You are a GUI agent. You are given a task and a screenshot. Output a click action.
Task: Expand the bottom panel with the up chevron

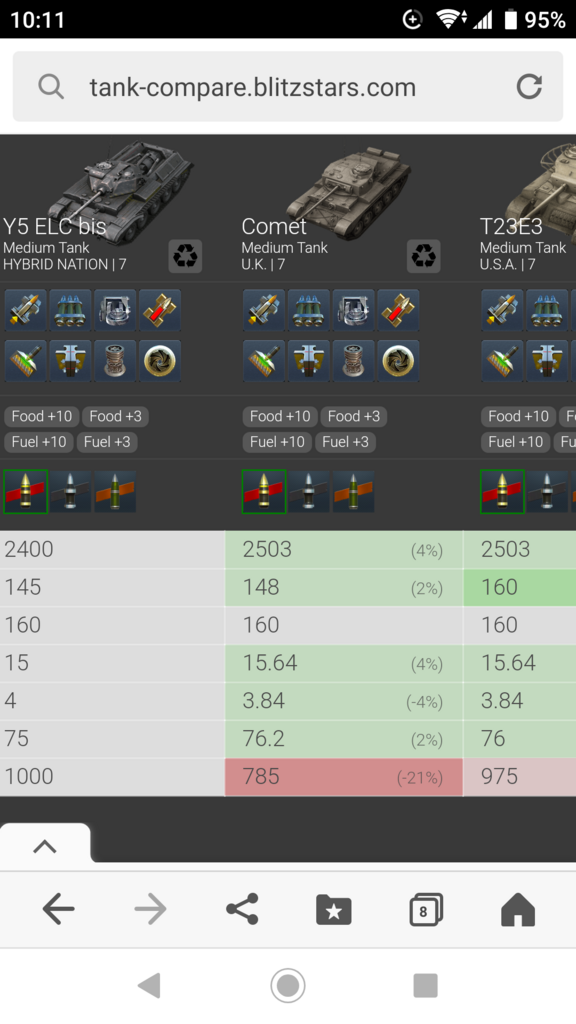coord(44,846)
